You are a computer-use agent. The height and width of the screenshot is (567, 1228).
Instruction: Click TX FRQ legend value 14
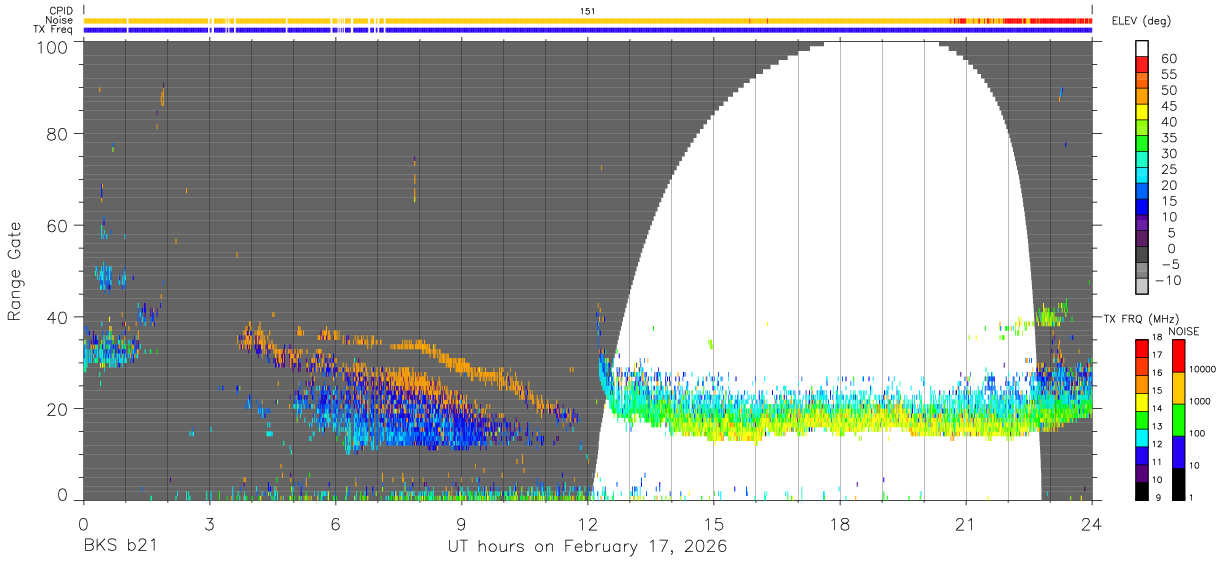pos(1157,409)
